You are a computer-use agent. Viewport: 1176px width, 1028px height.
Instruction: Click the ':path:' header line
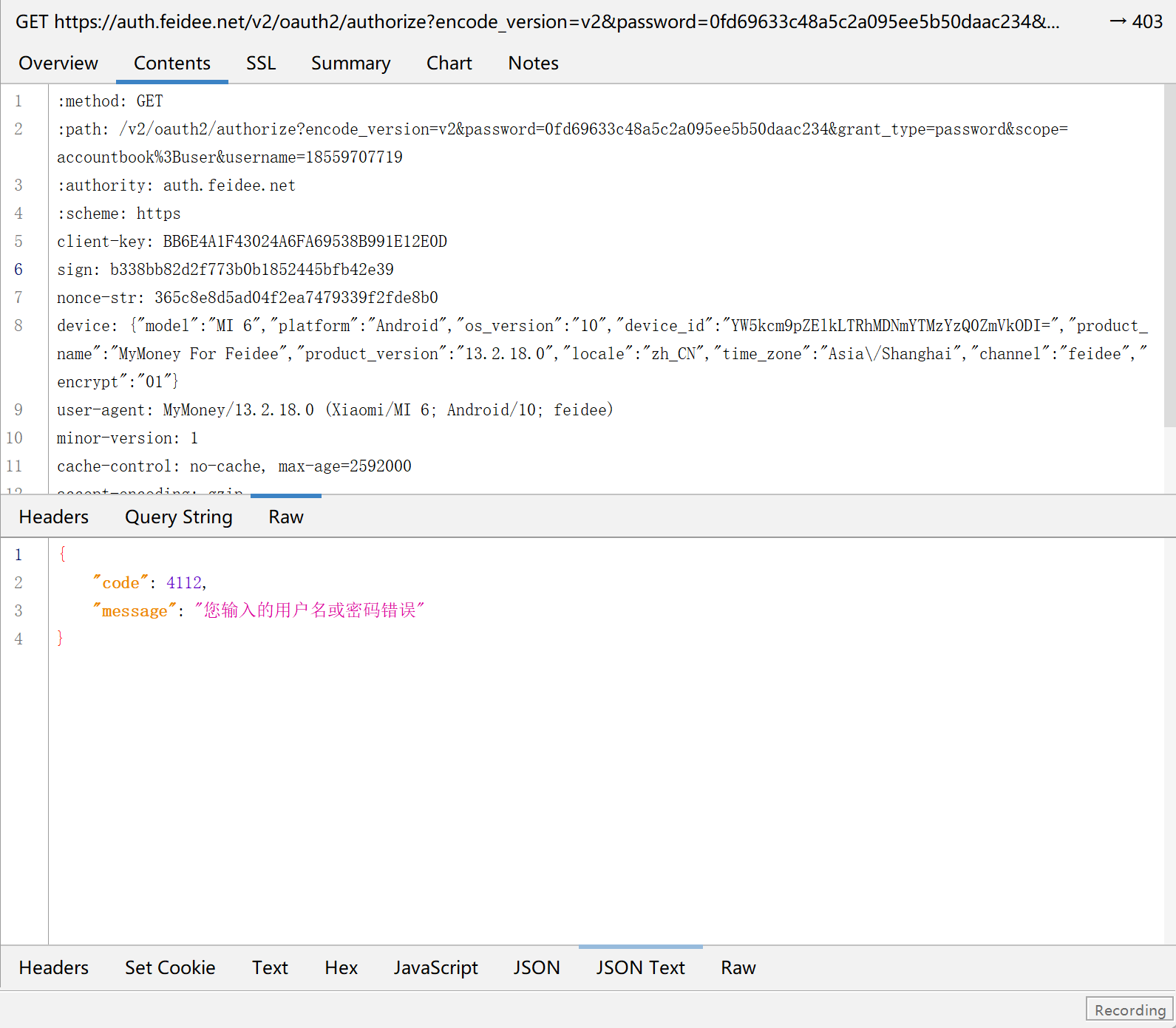[562, 129]
